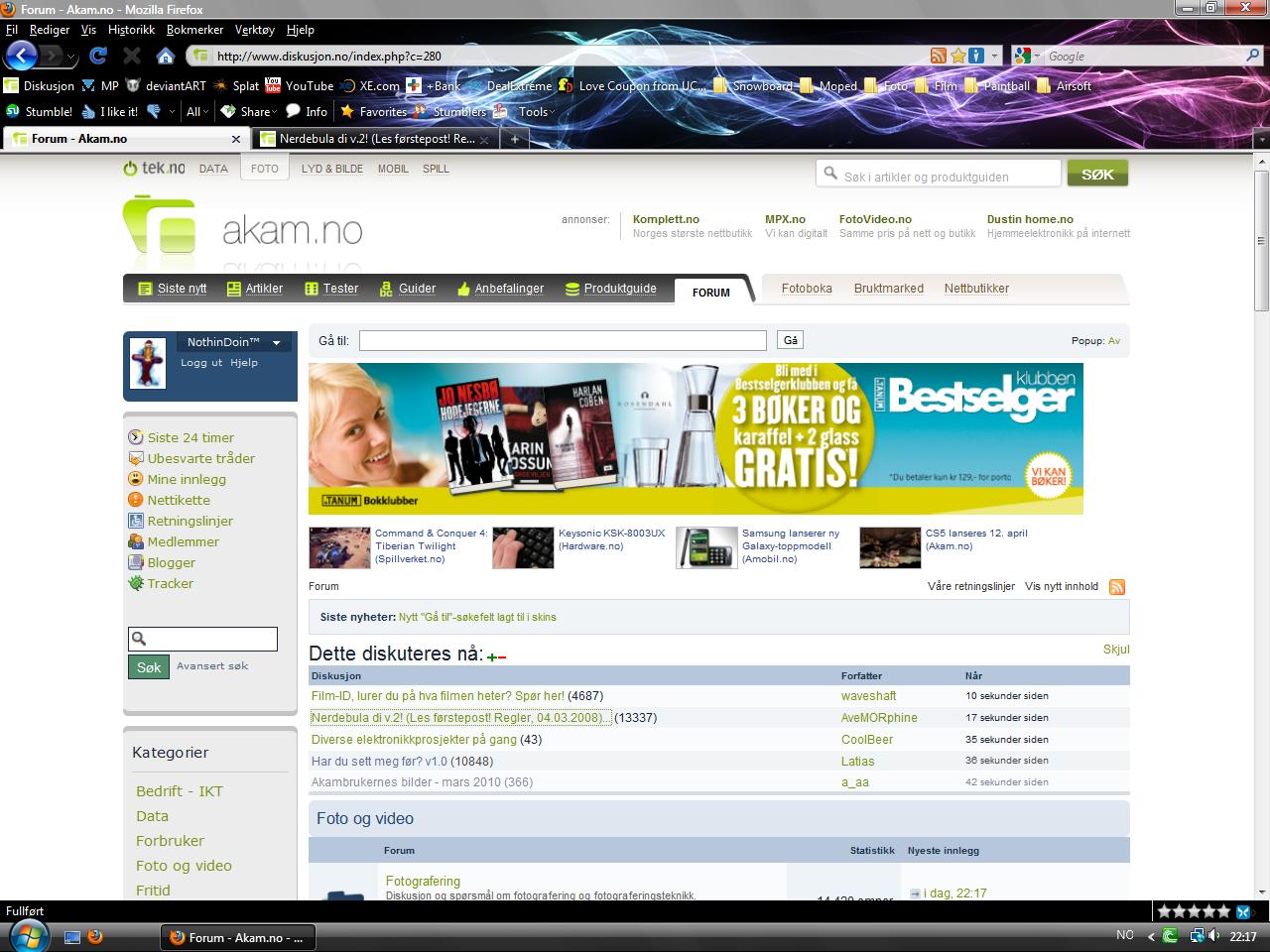Image resolution: width=1270 pixels, height=952 pixels.
Task: Open the Historikk menu
Action: click(131, 30)
